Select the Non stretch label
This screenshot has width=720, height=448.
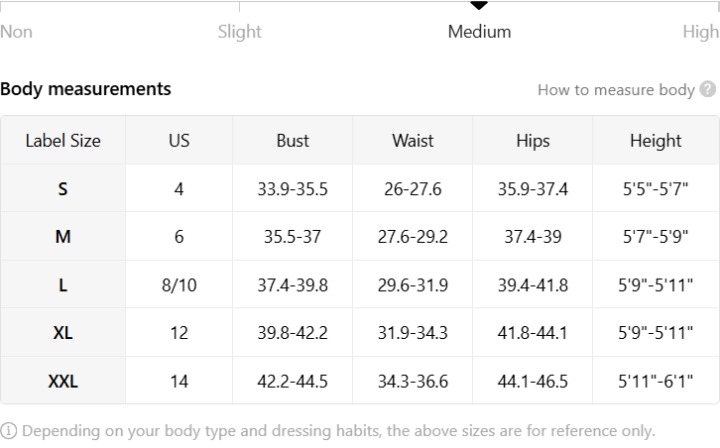(16, 32)
